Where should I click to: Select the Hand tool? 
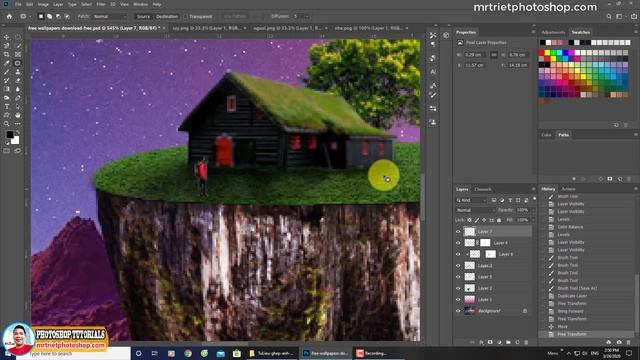coord(18,115)
